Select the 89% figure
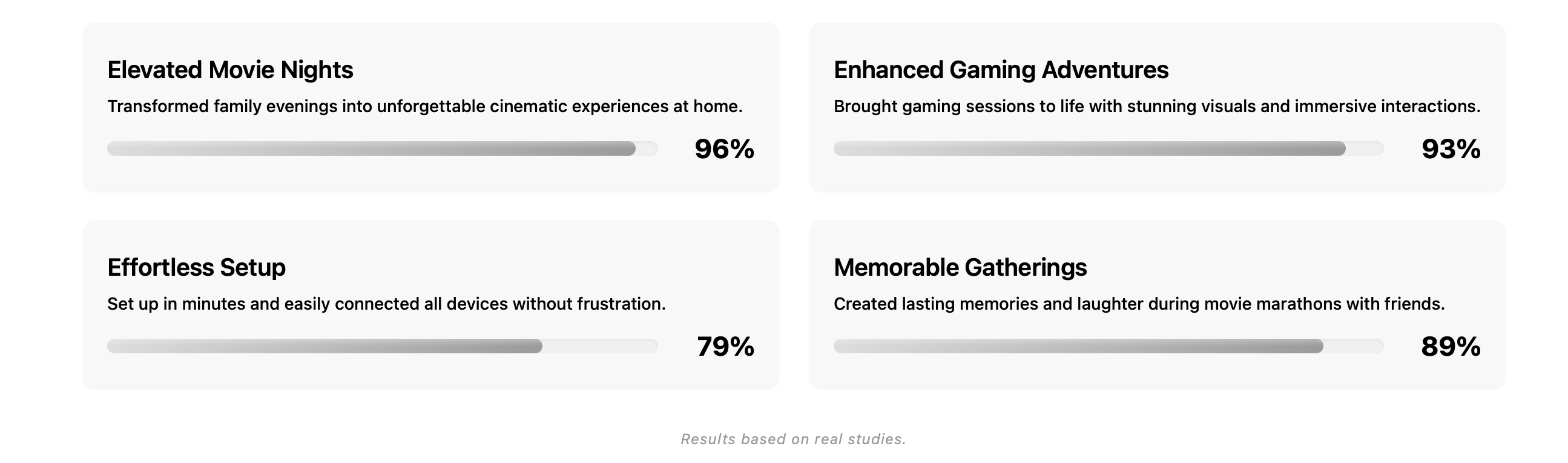Screen dimensions: 1568x463 tap(1451, 347)
